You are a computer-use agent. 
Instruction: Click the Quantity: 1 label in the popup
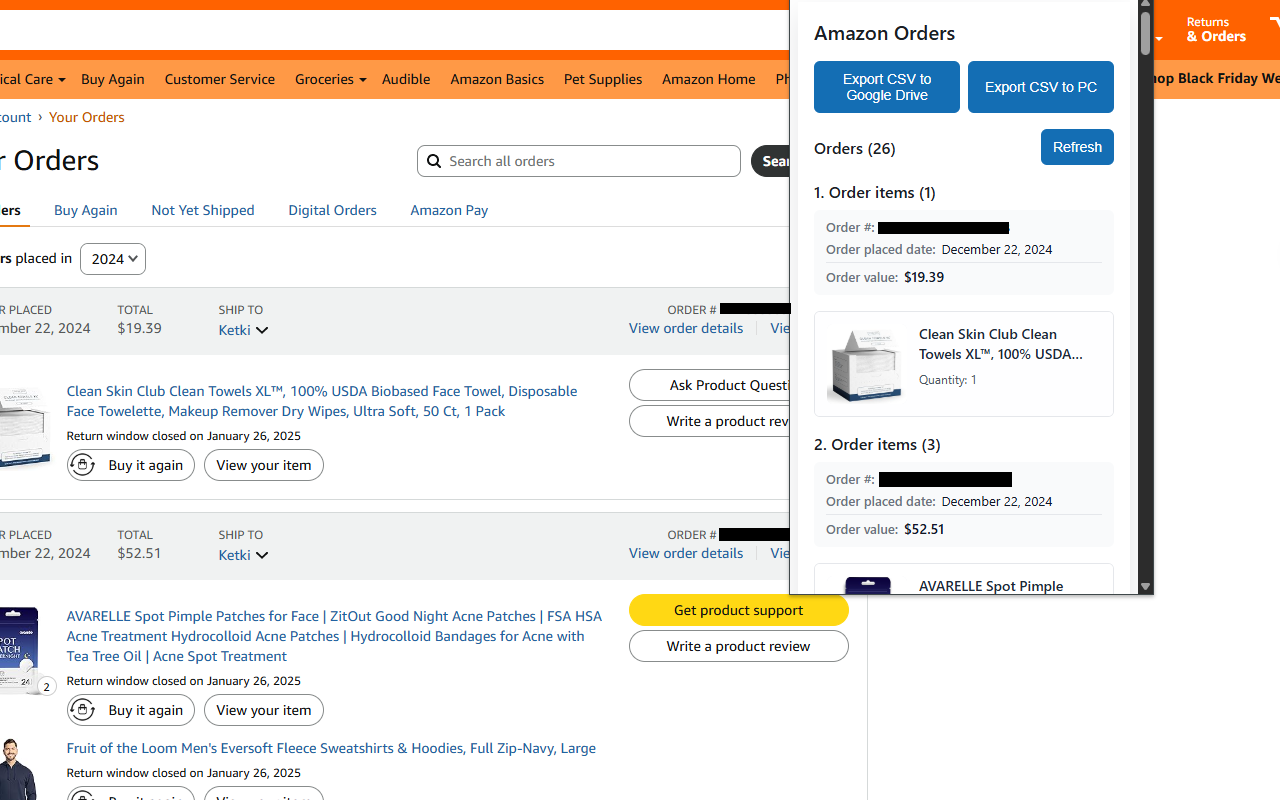948,380
